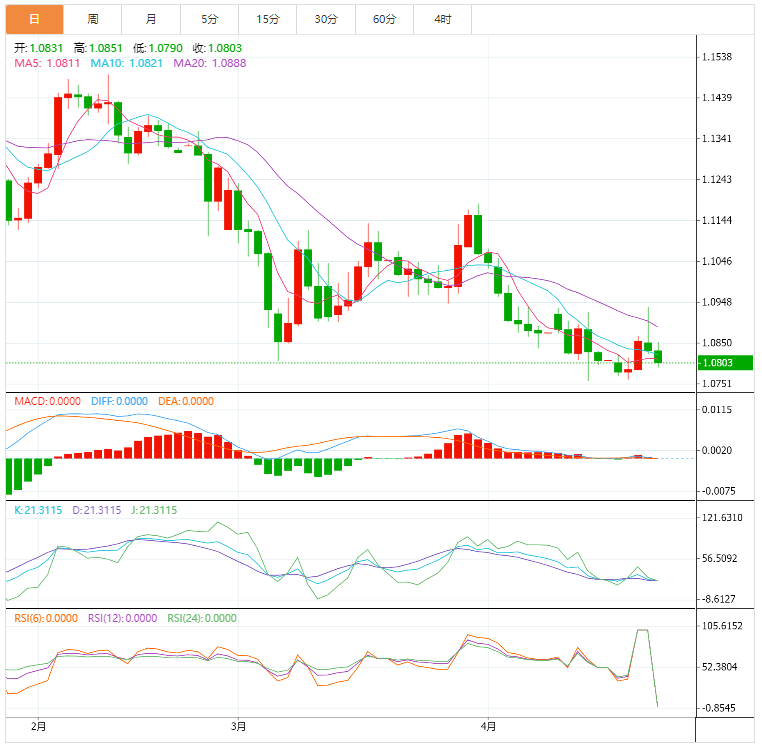
Task: Click the 0.0115 MACD axis label
Action: (717, 409)
